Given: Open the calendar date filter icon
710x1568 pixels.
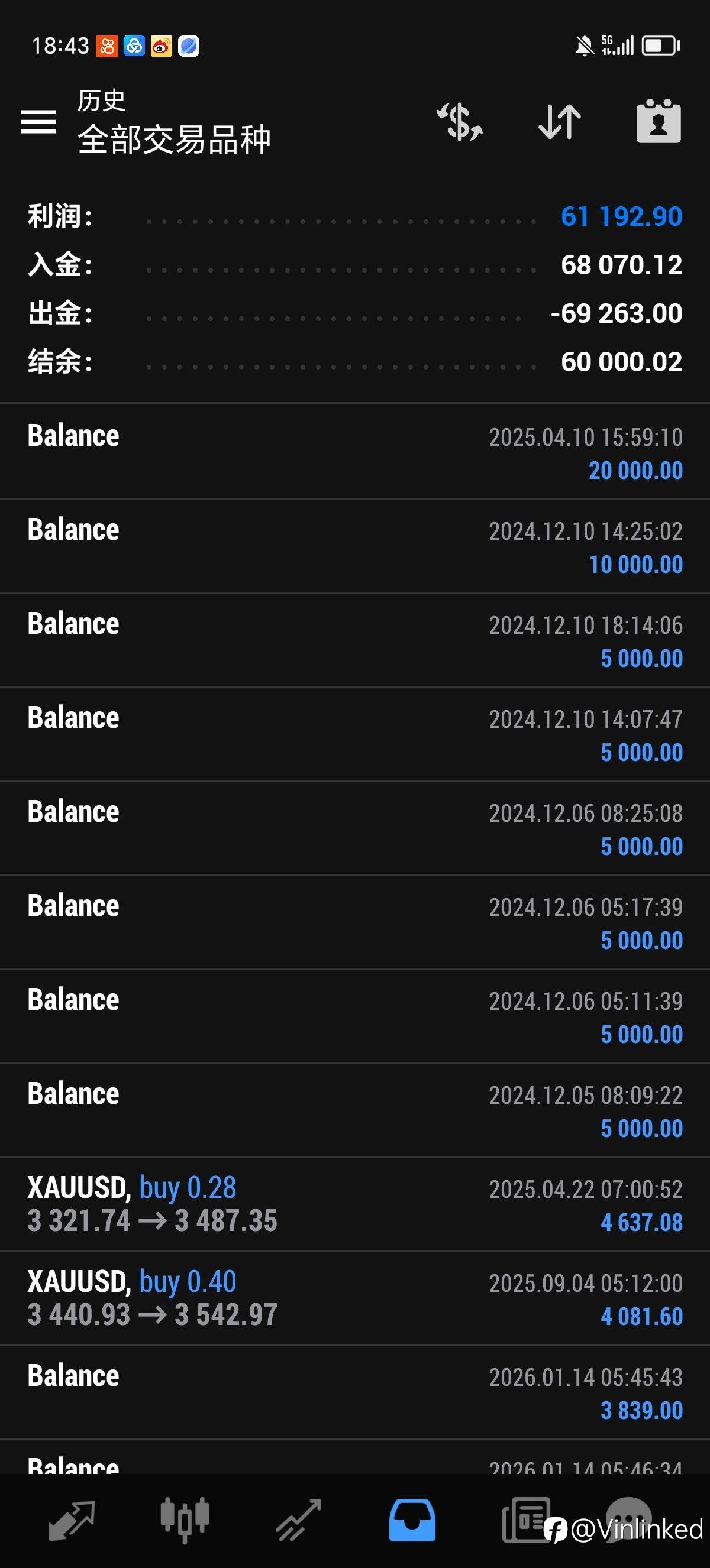Looking at the screenshot, I should [659, 122].
